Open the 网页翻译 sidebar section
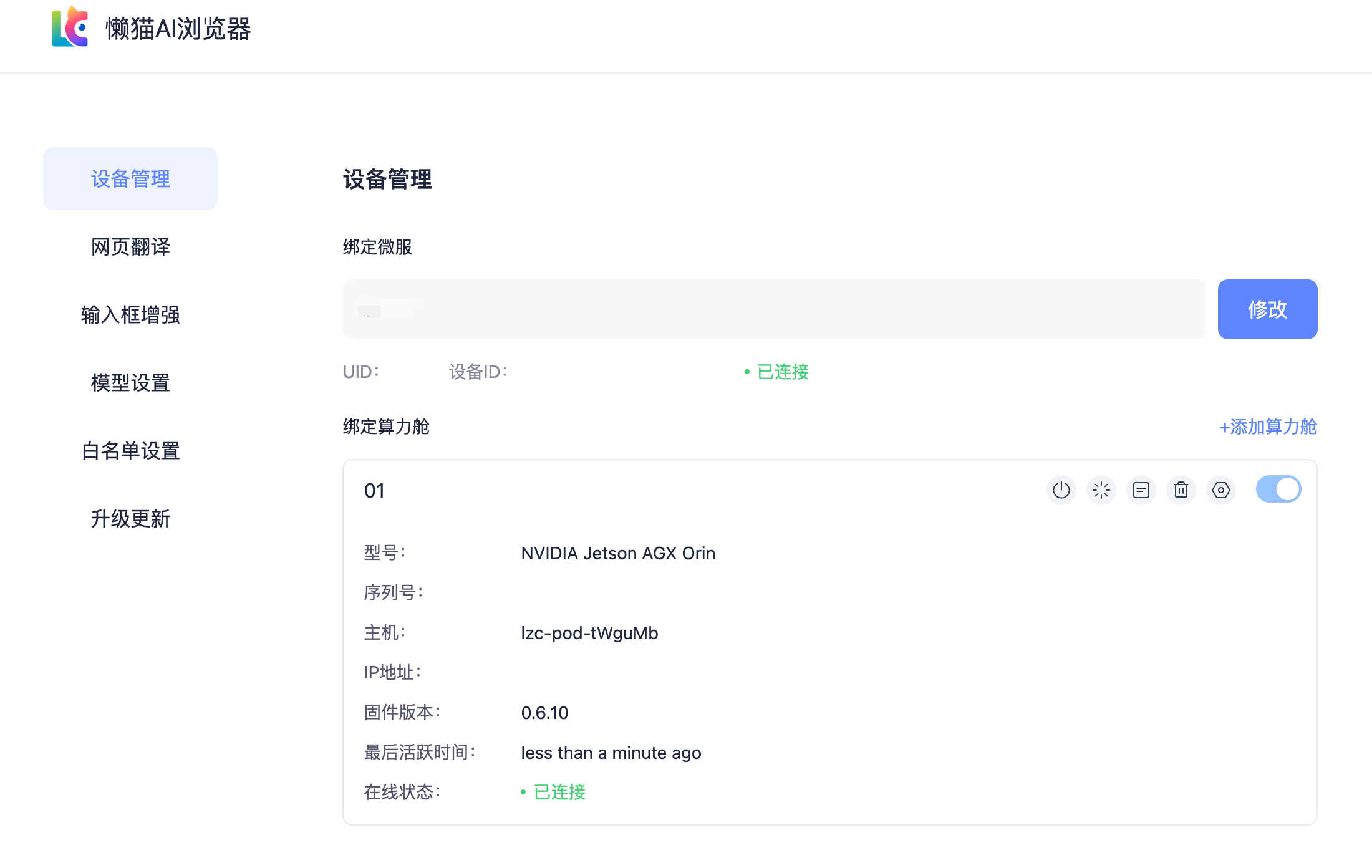Screen dimensions: 1372x868 (x=130, y=247)
